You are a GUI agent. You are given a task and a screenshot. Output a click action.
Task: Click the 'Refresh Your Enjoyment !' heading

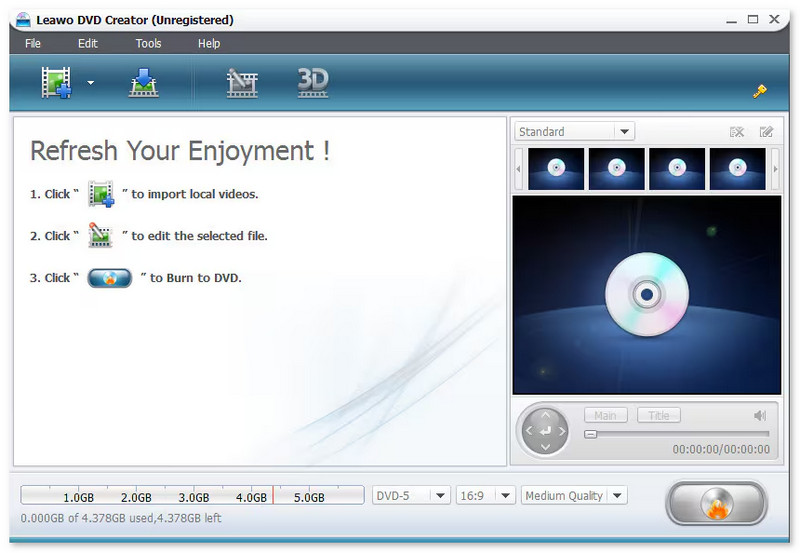click(180, 151)
